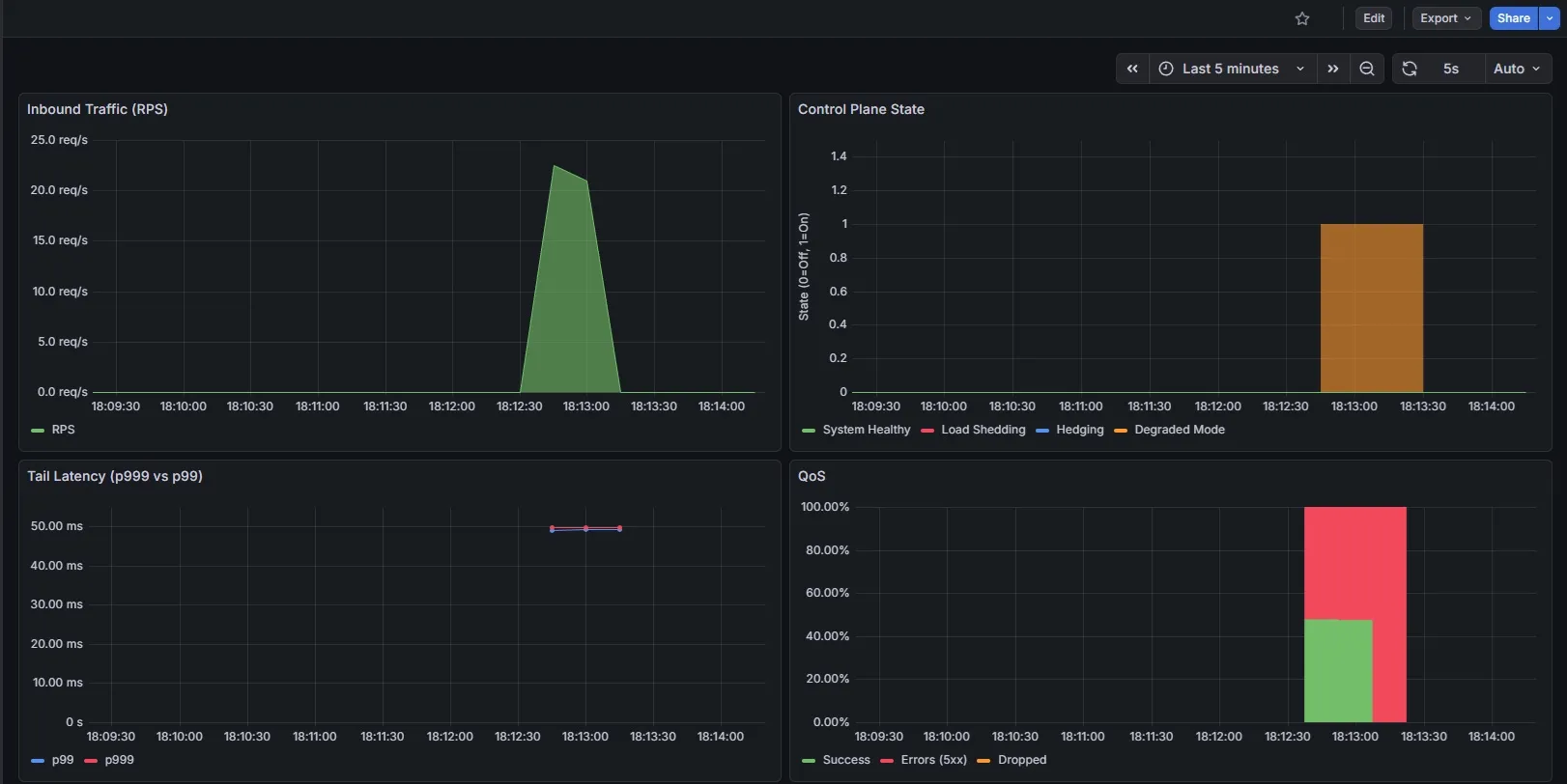Shift time range forward
The width and height of the screenshot is (1567, 784).
coord(1333,69)
